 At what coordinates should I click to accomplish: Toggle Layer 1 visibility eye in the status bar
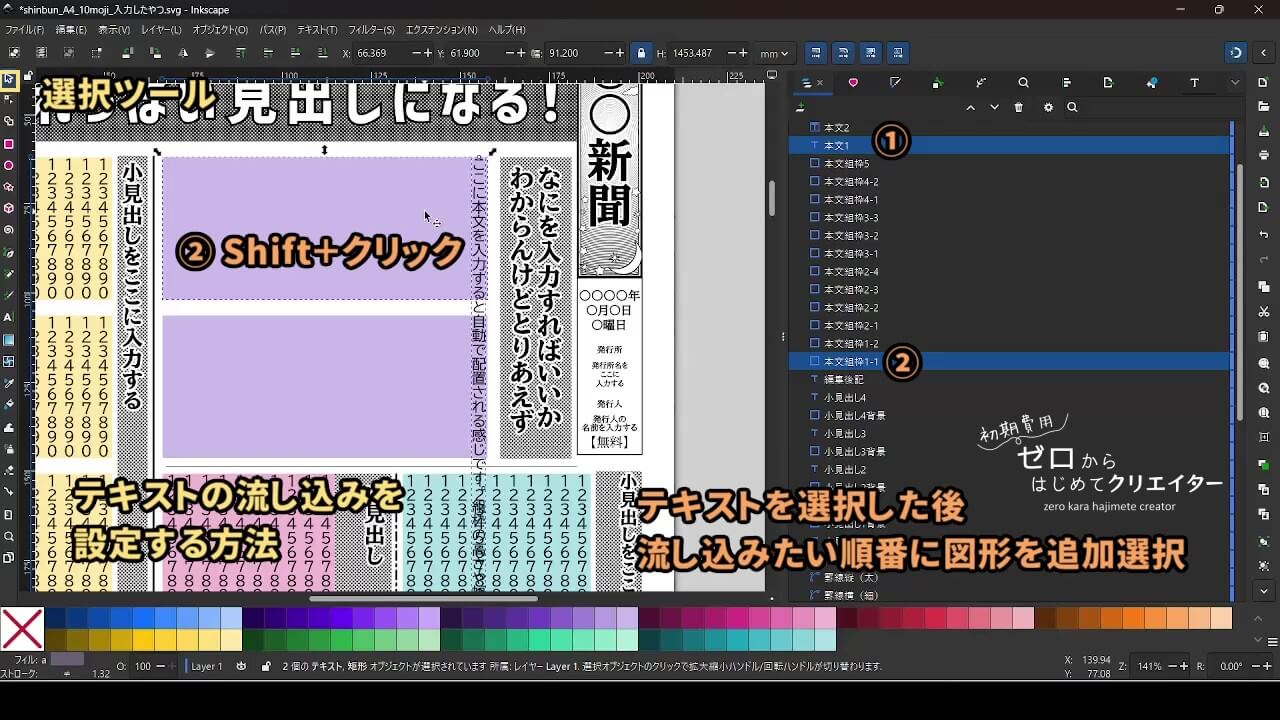242,666
